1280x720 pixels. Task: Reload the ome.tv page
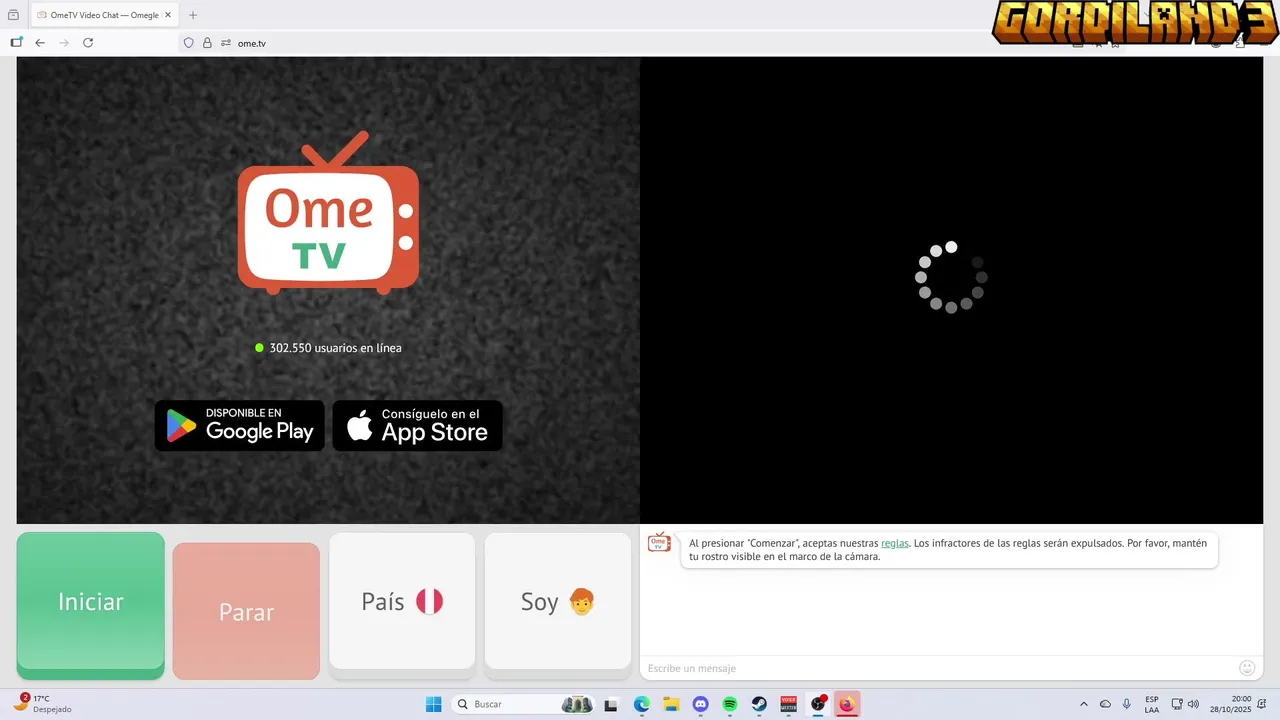pyautogui.click(x=88, y=43)
